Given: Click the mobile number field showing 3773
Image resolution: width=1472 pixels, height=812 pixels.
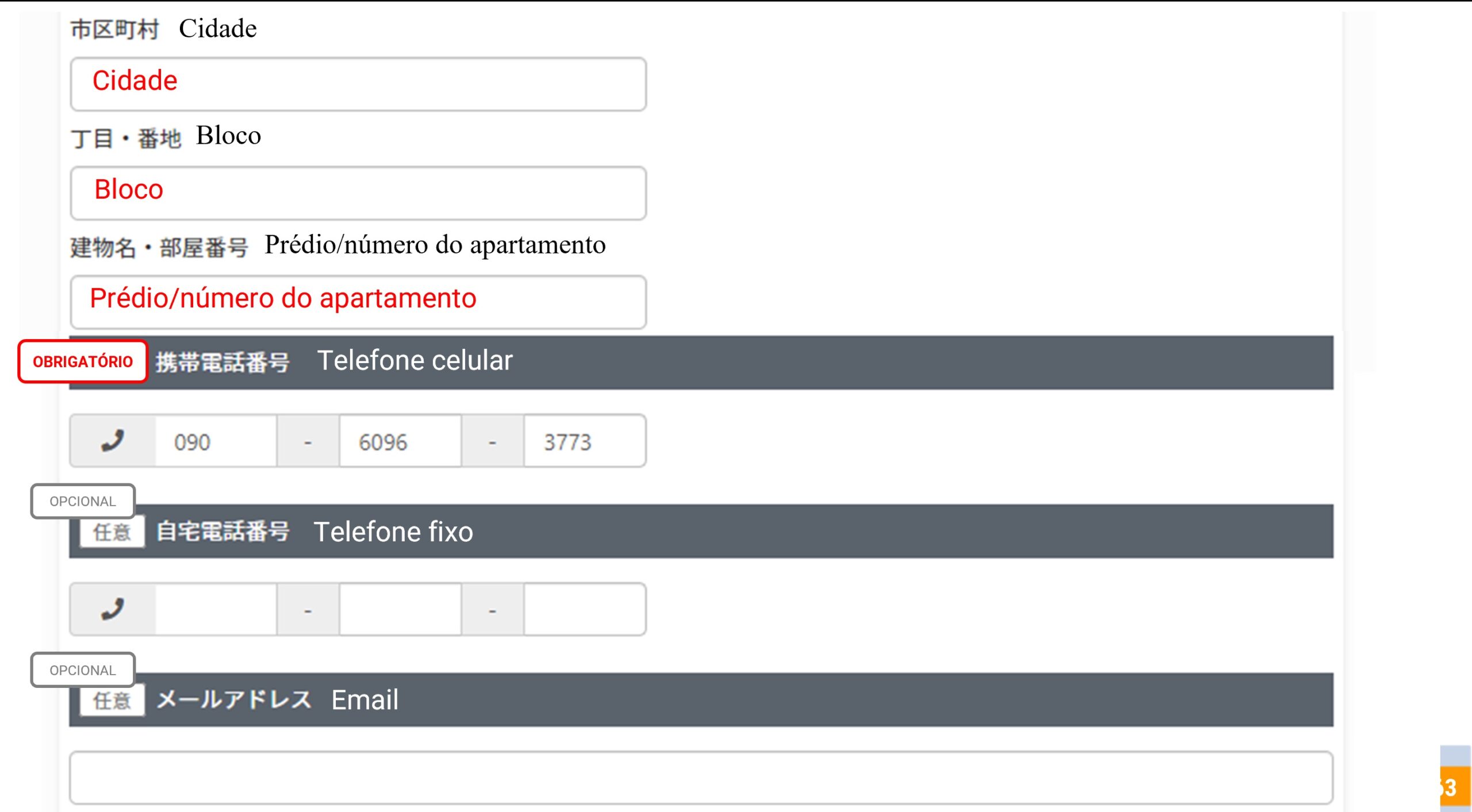Looking at the screenshot, I should click(584, 441).
